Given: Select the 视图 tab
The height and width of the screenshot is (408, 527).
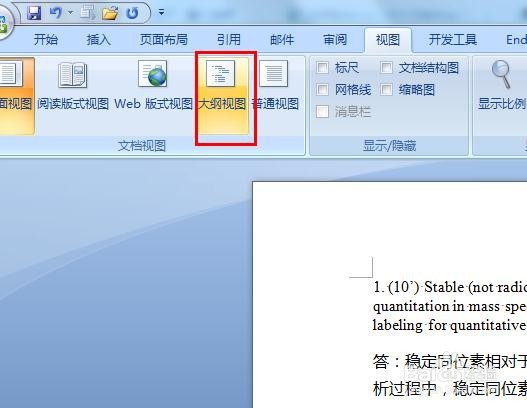Looking at the screenshot, I should tap(388, 40).
